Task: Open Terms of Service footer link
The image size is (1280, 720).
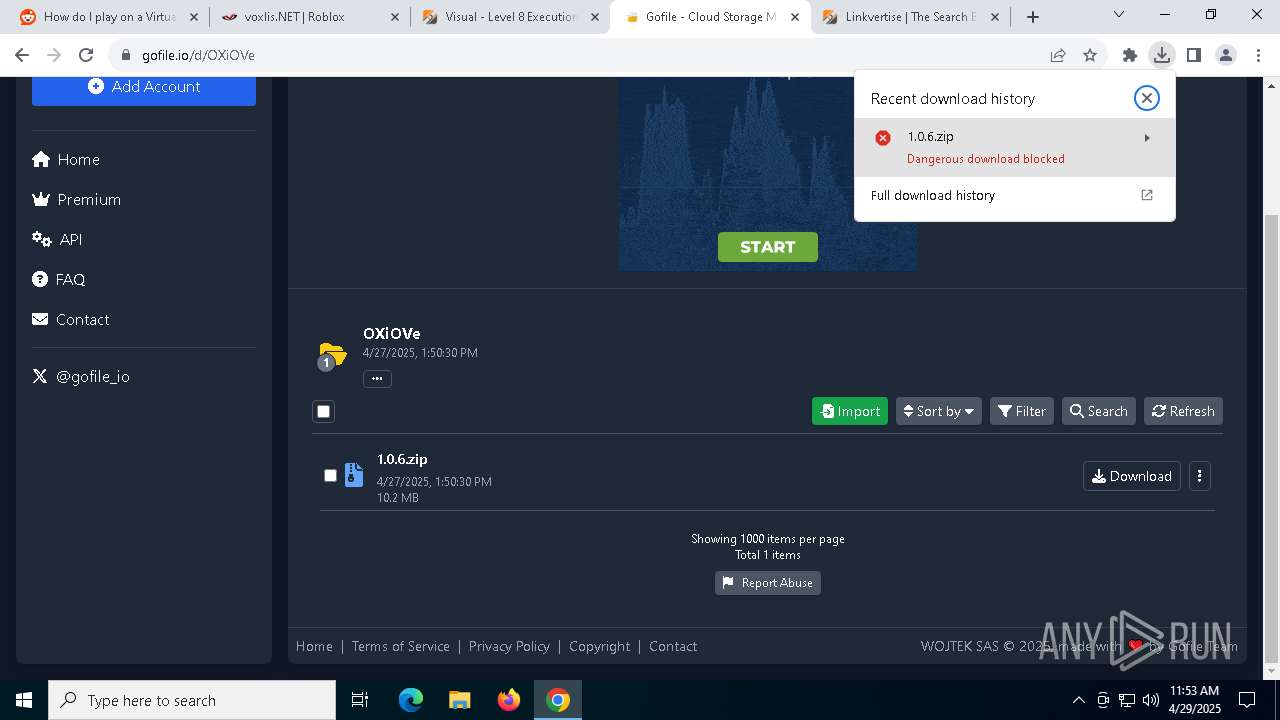Action: click(400, 646)
